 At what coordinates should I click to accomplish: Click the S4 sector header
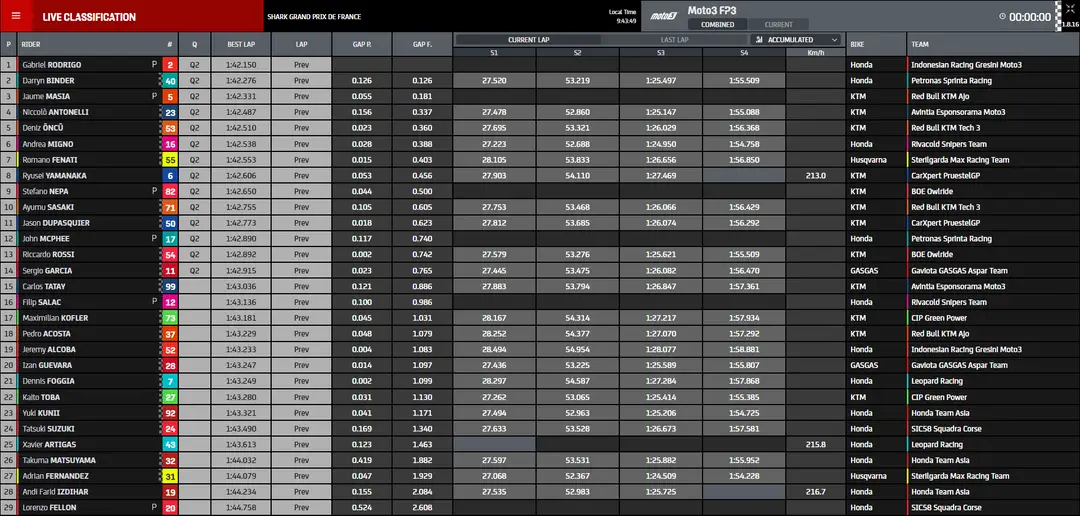click(x=744, y=52)
